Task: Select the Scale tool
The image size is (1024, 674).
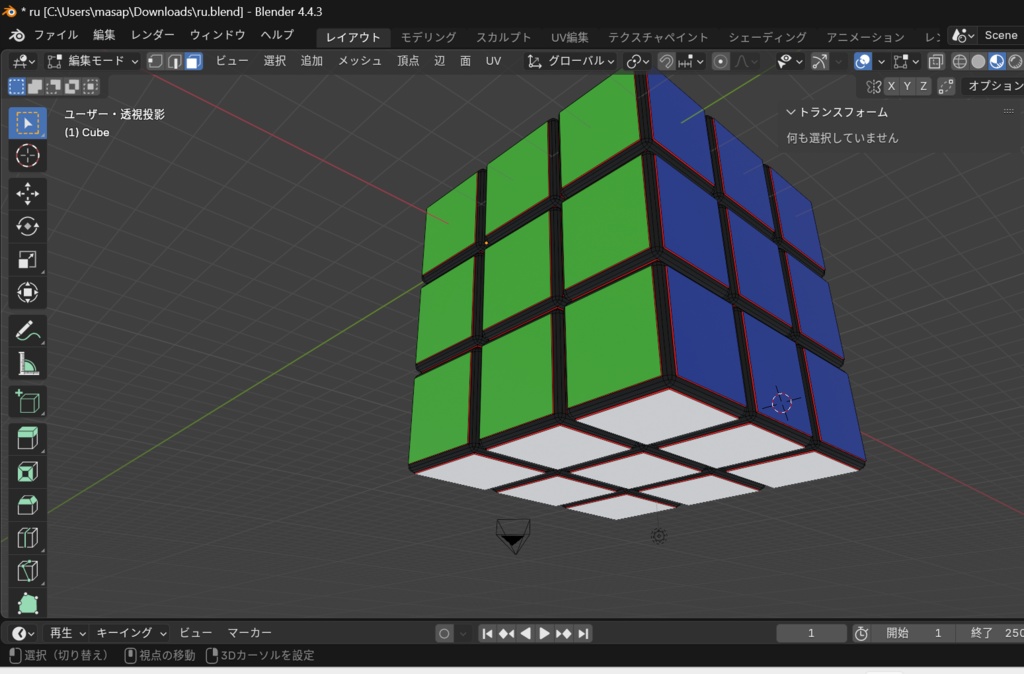Action: tap(27, 260)
